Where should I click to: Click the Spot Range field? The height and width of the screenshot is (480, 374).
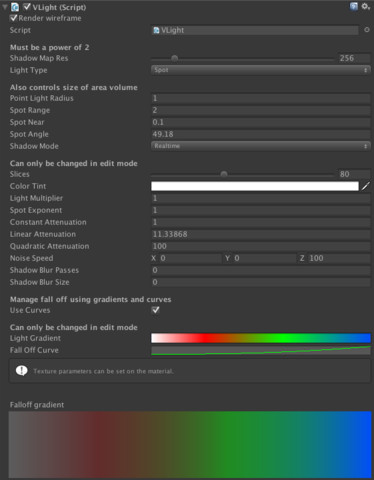pyautogui.click(x=261, y=110)
